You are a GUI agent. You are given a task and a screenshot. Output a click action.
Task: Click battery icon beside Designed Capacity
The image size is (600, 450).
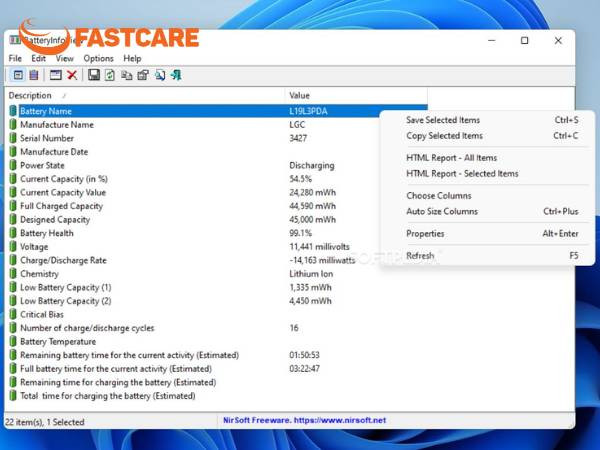point(13,219)
